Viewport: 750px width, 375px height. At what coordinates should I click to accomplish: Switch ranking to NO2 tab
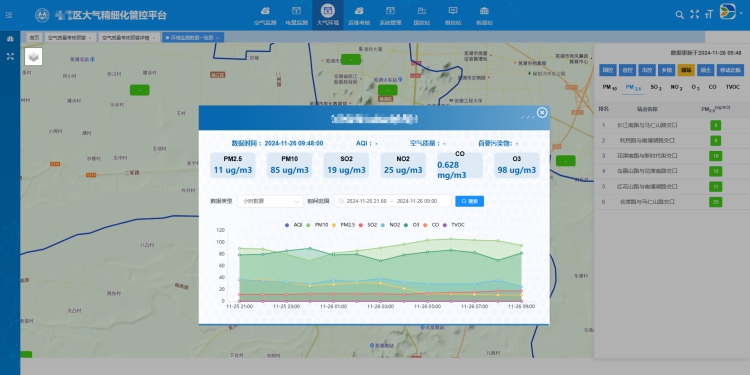676,88
